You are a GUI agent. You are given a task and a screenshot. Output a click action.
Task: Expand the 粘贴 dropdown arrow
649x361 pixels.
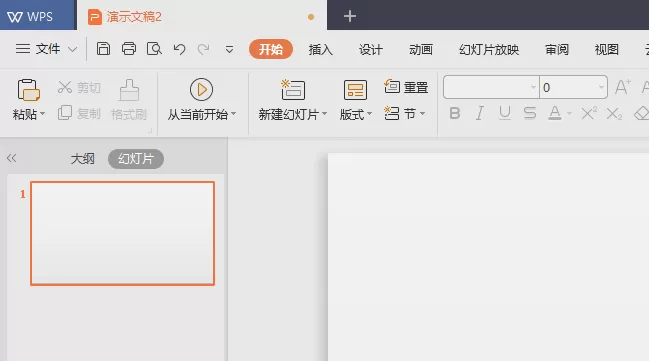[43, 113]
